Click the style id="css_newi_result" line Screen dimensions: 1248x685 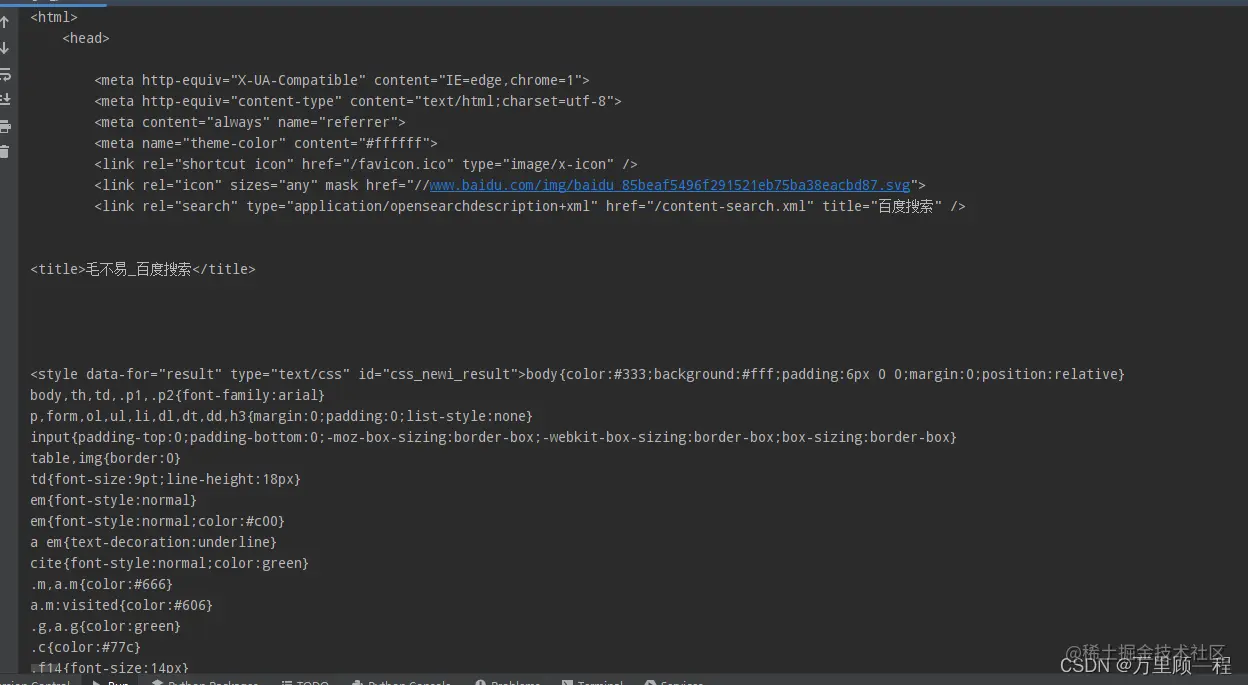pos(578,374)
